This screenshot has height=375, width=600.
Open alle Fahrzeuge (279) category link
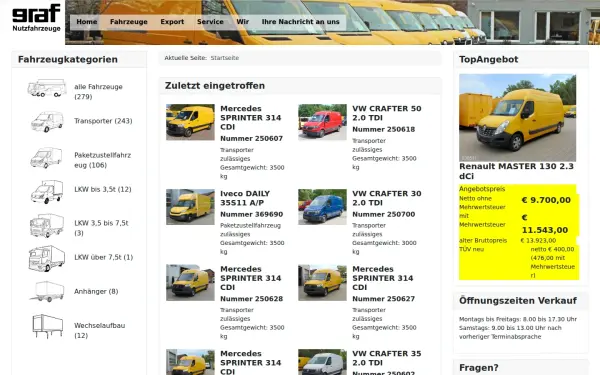pos(98,91)
